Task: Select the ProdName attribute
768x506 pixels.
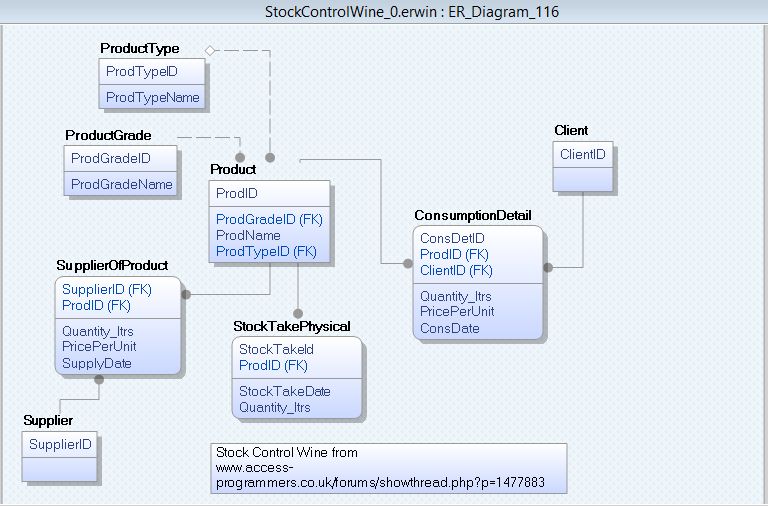Action: tap(248, 235)
